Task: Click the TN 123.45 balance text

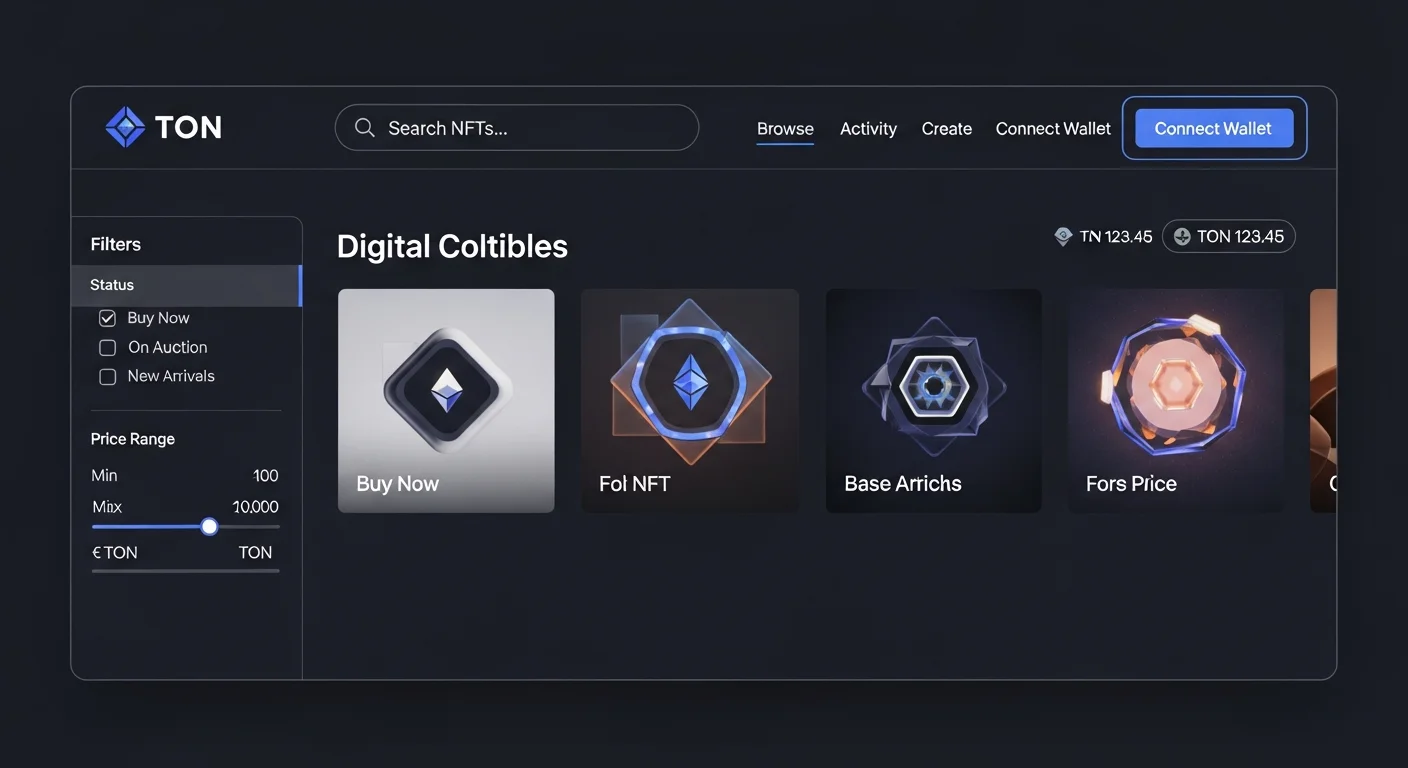Action: (1116, 237)
